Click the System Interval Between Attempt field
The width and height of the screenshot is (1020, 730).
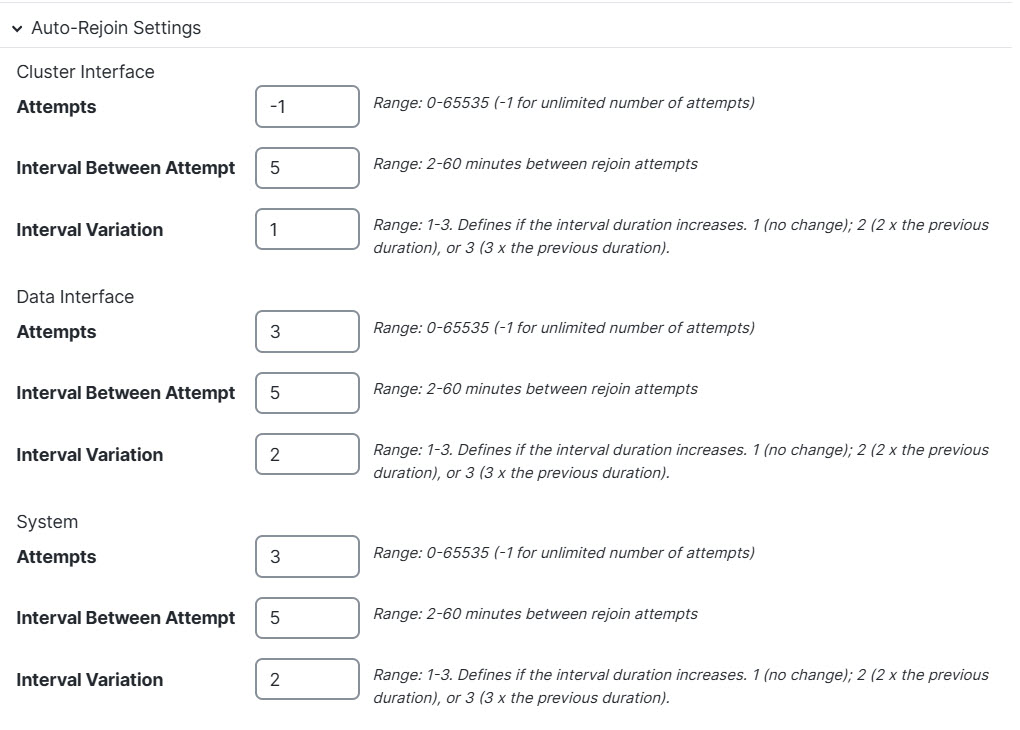click(307, 617)
